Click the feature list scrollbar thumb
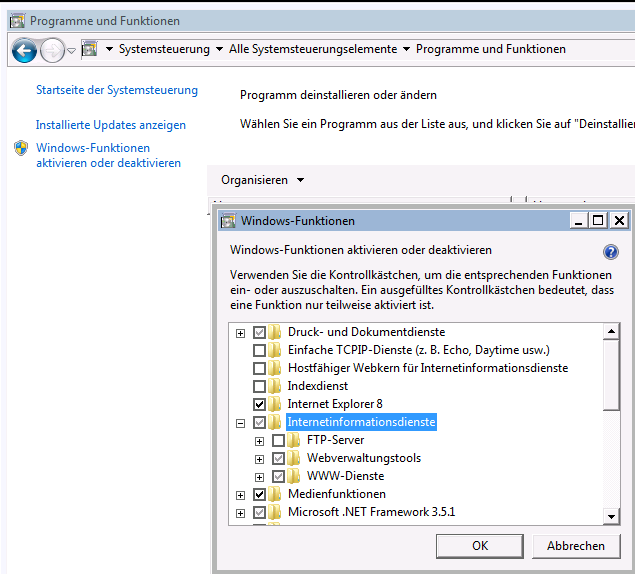 [611, 375]
